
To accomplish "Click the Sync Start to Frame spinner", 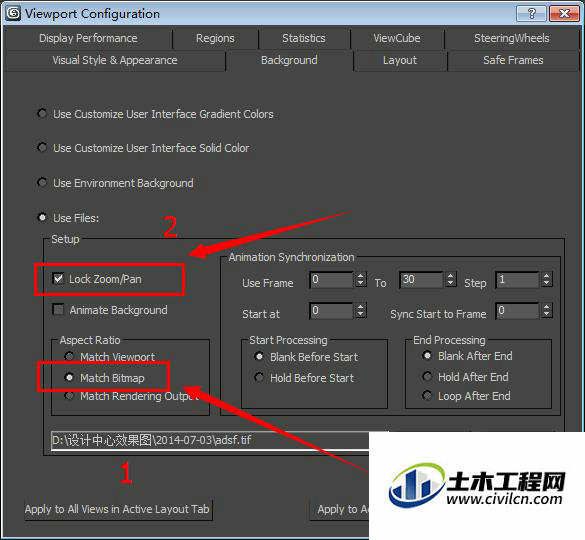I will (547, 310).
